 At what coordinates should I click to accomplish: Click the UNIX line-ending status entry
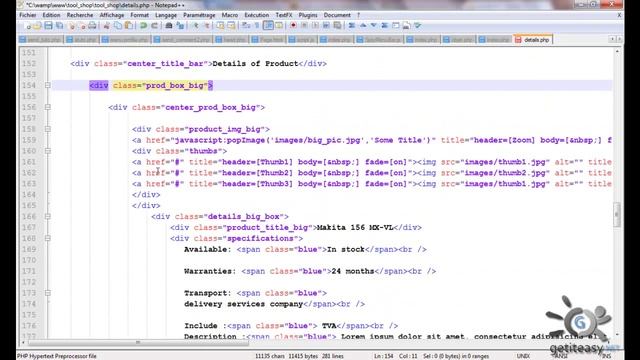tap(523, 356)
